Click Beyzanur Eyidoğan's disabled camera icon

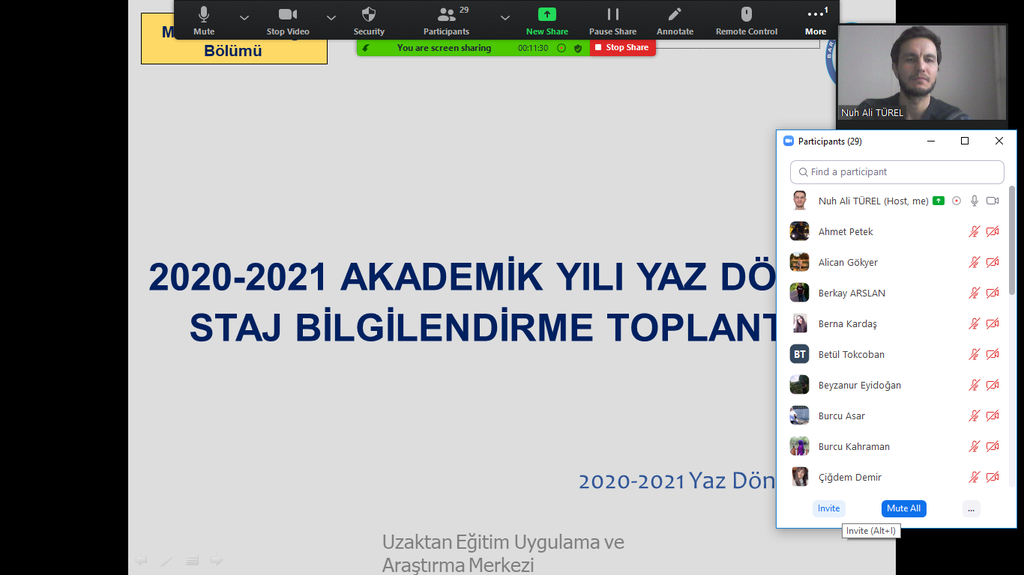[x=993, y=385]
